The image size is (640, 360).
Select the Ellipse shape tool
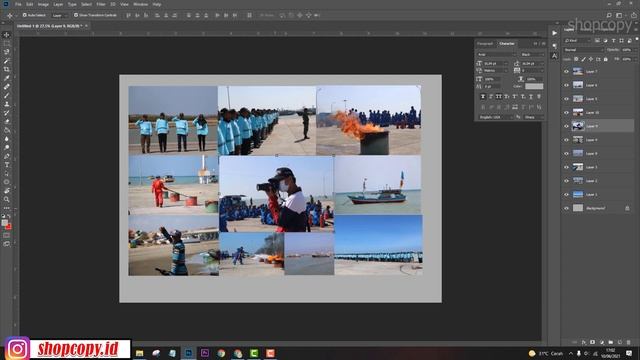click(x=7, y=182)
